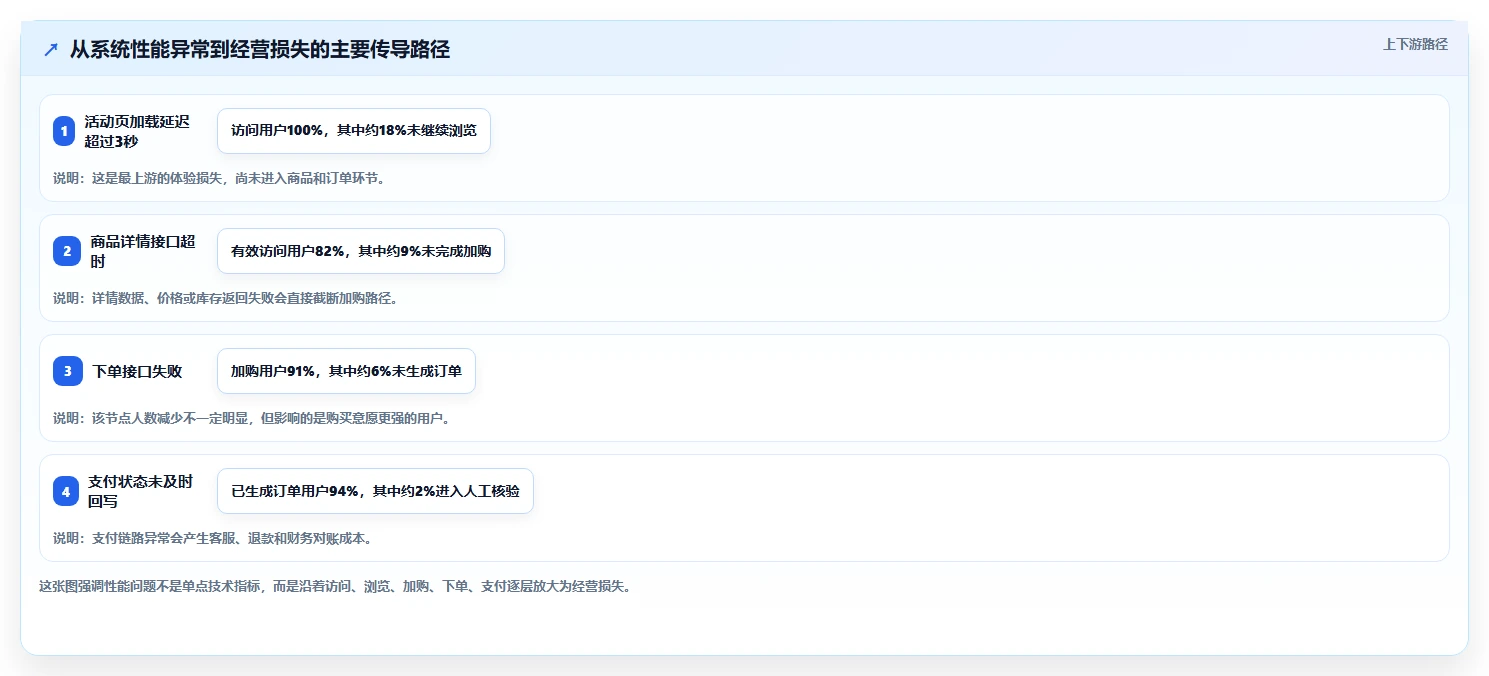
Task: Click step number 1 badge
Action: (64, 131)
